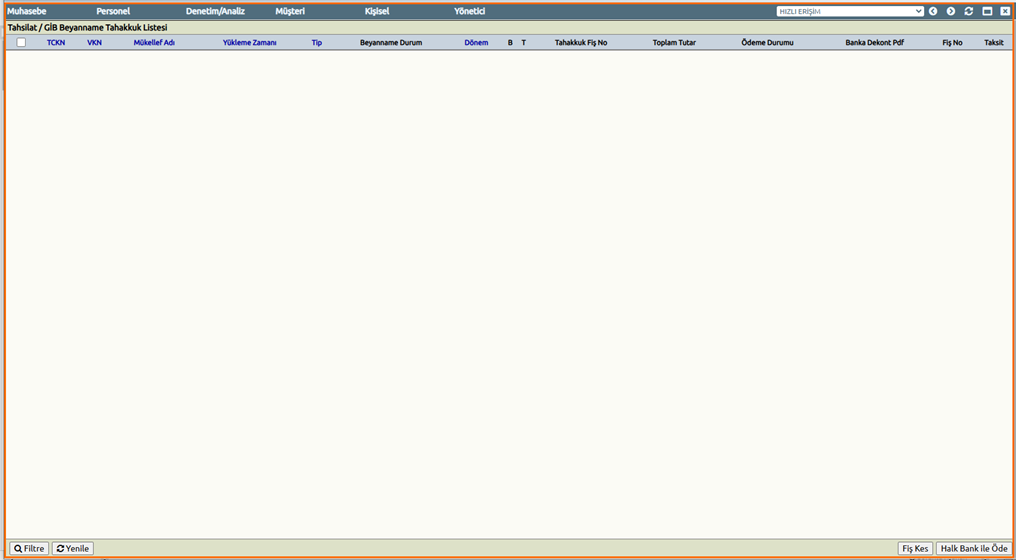
Task: Click the T column header
Action: 524,42
